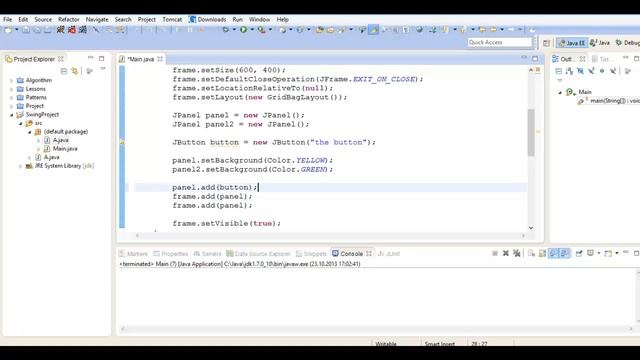Viewport: 640px width, 360px height.
Task: Click Link with Editor icon in Project Explorer
Action: pyautogui.click(x=74, y=71)
